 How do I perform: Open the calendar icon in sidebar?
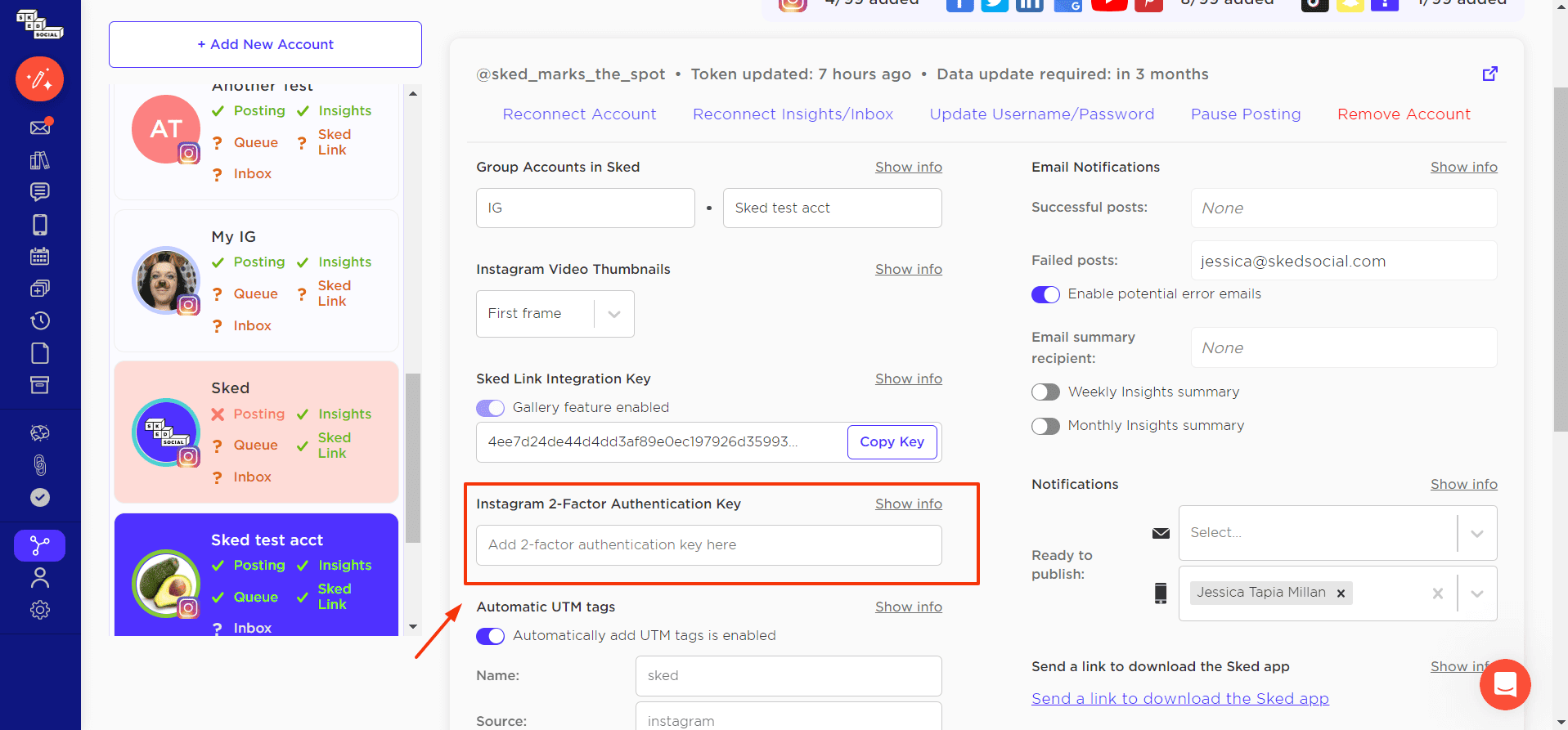40,256
